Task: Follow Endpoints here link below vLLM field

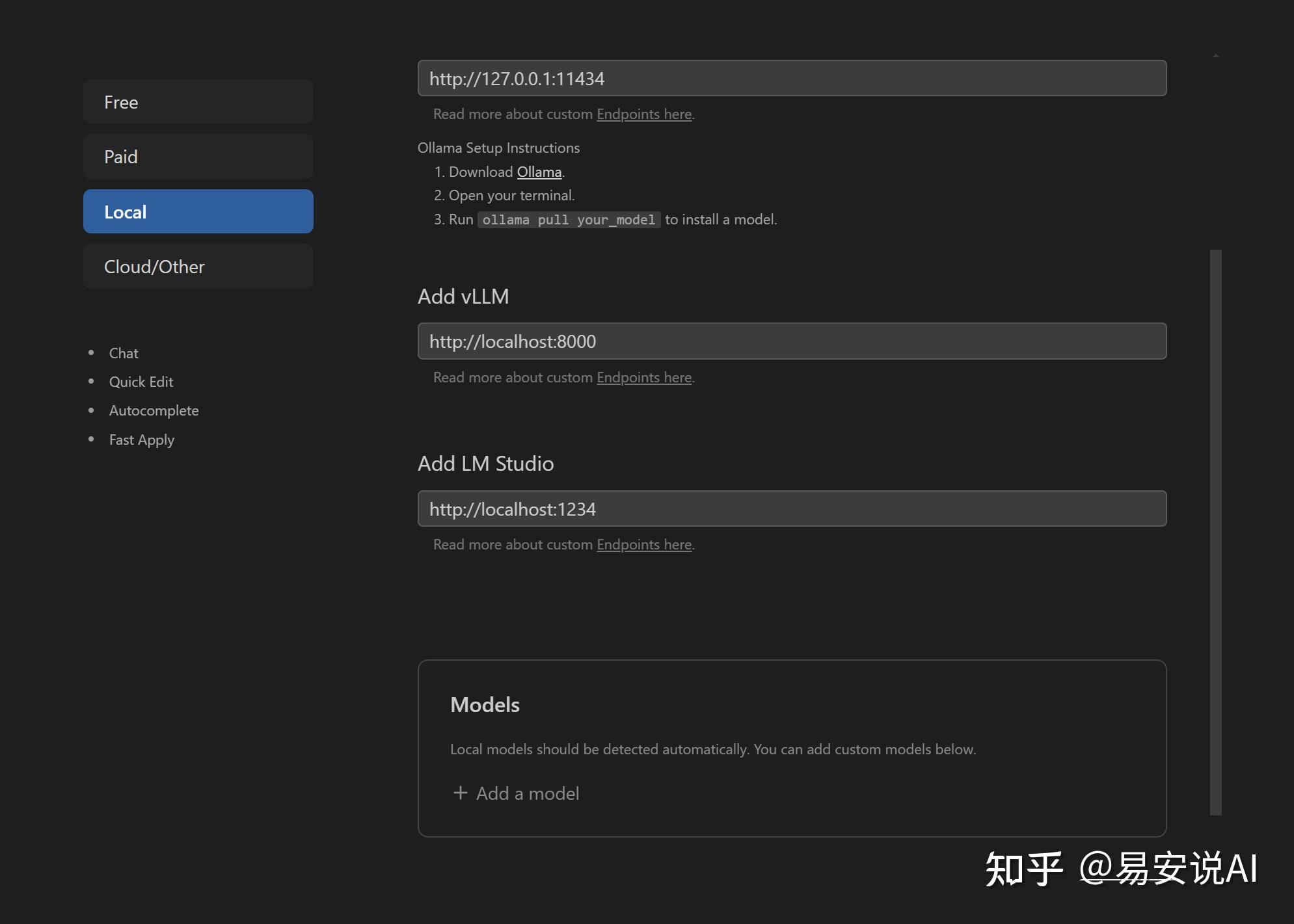Action: point(643,377)
